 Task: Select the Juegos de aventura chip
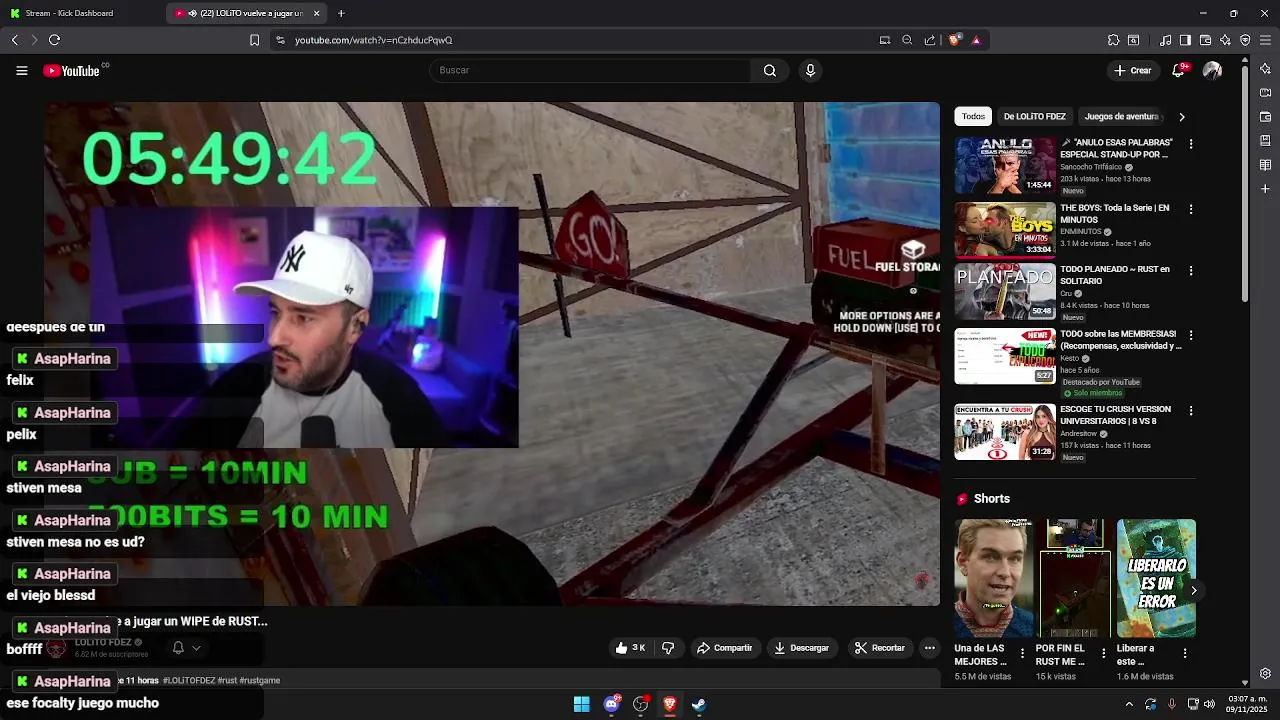pos(1121,116)
